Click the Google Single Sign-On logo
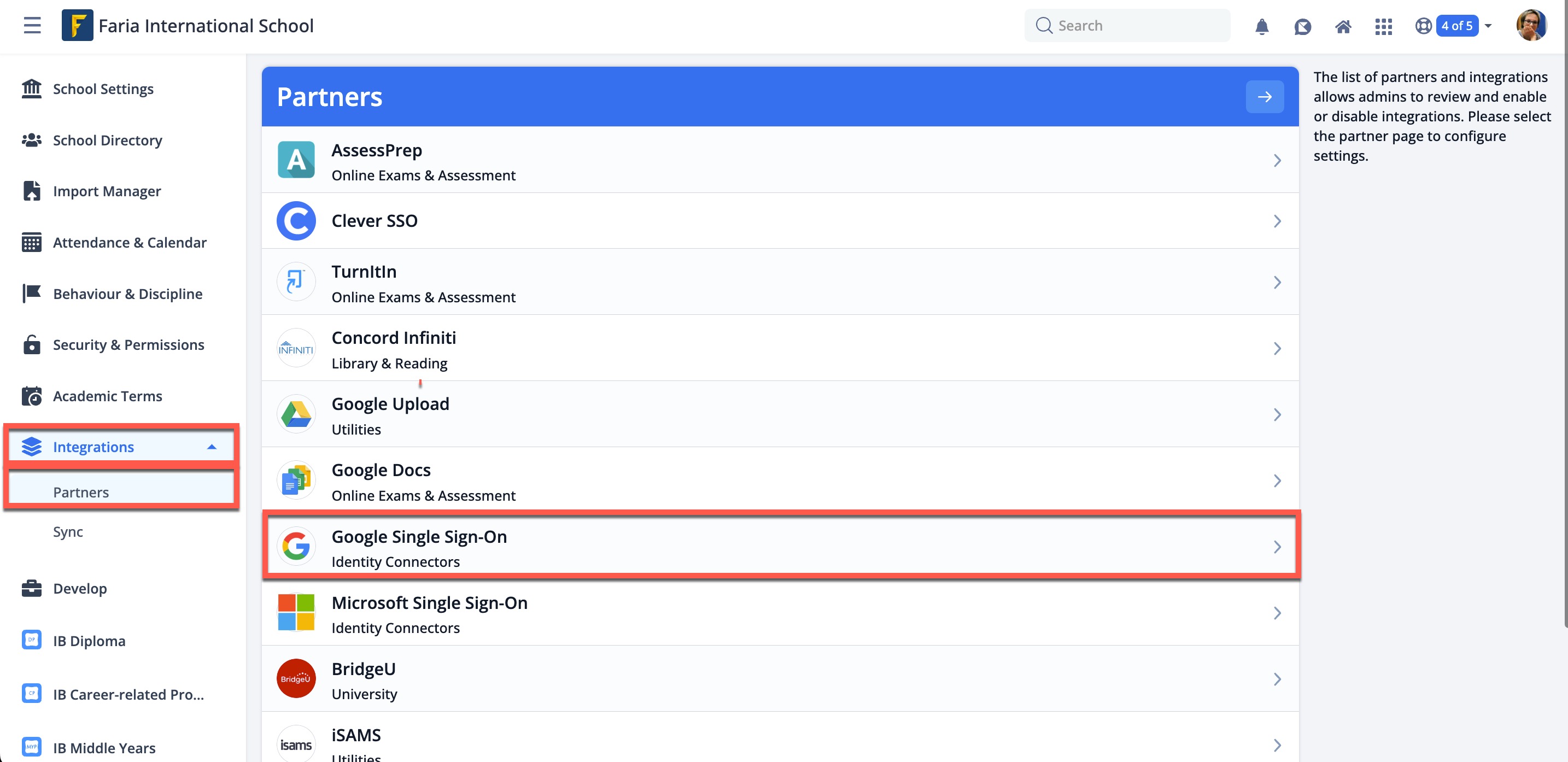 pyautogui.click(x=296, y=547)
